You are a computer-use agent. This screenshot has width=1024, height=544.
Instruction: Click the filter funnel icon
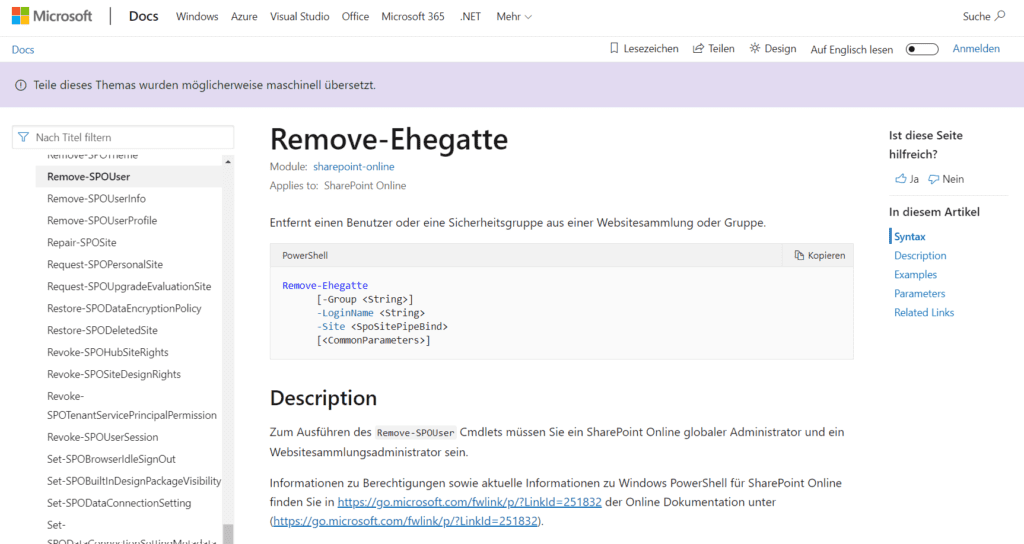[24, 137]
